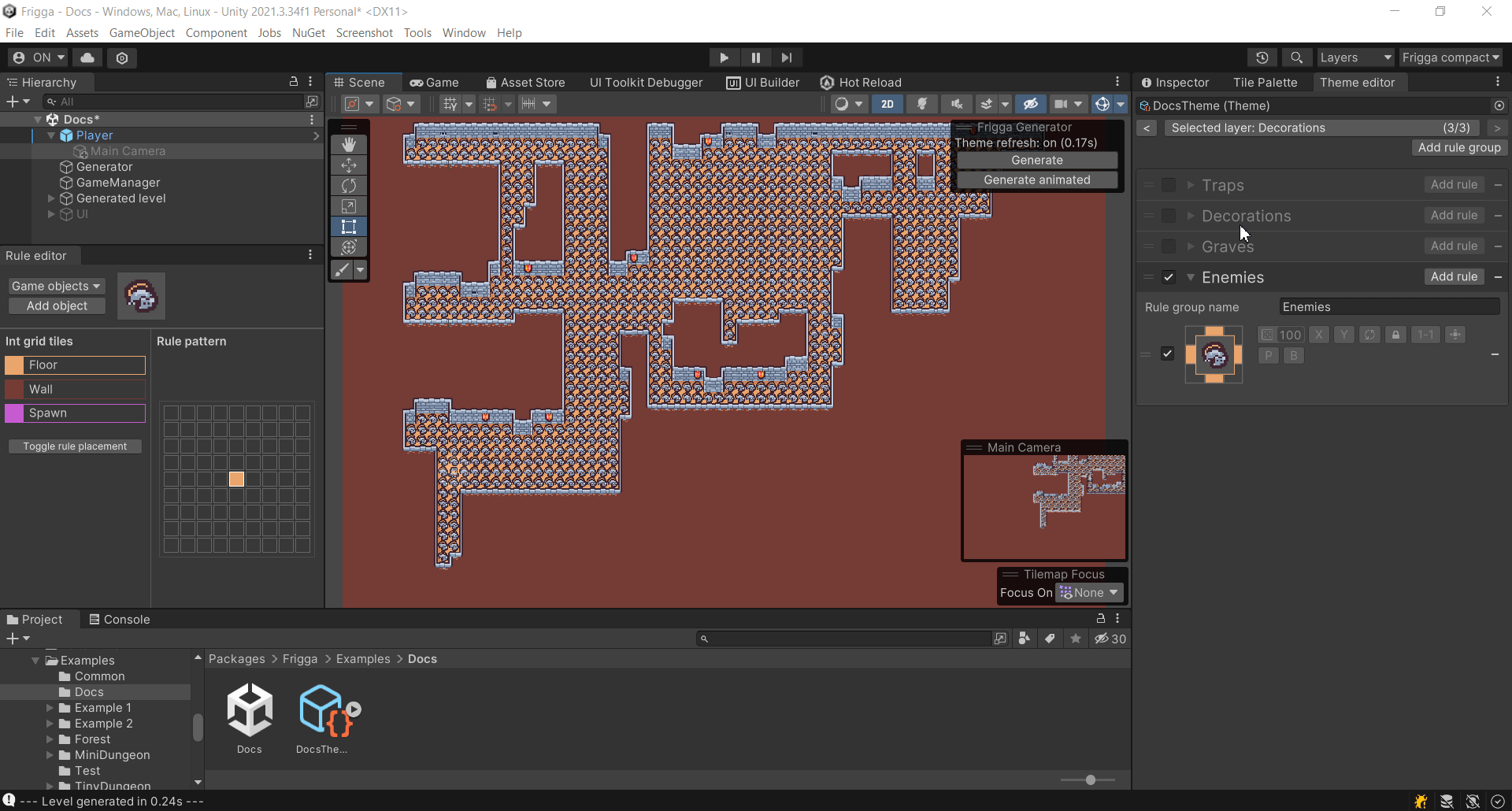Screen dimensions: 1512x811
Task: Uncheck the enemy rule row checkbox
Action: (1167, 354)
